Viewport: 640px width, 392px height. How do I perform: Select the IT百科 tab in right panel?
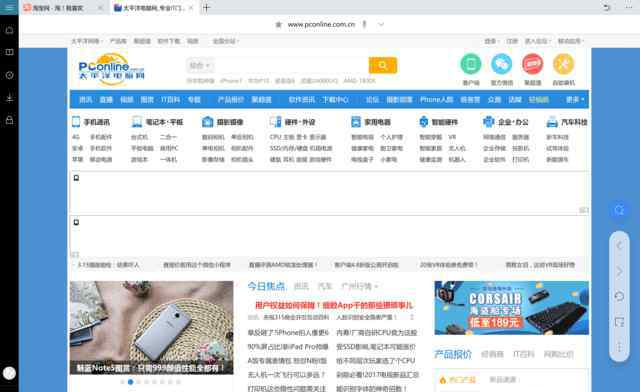[523, 354]
